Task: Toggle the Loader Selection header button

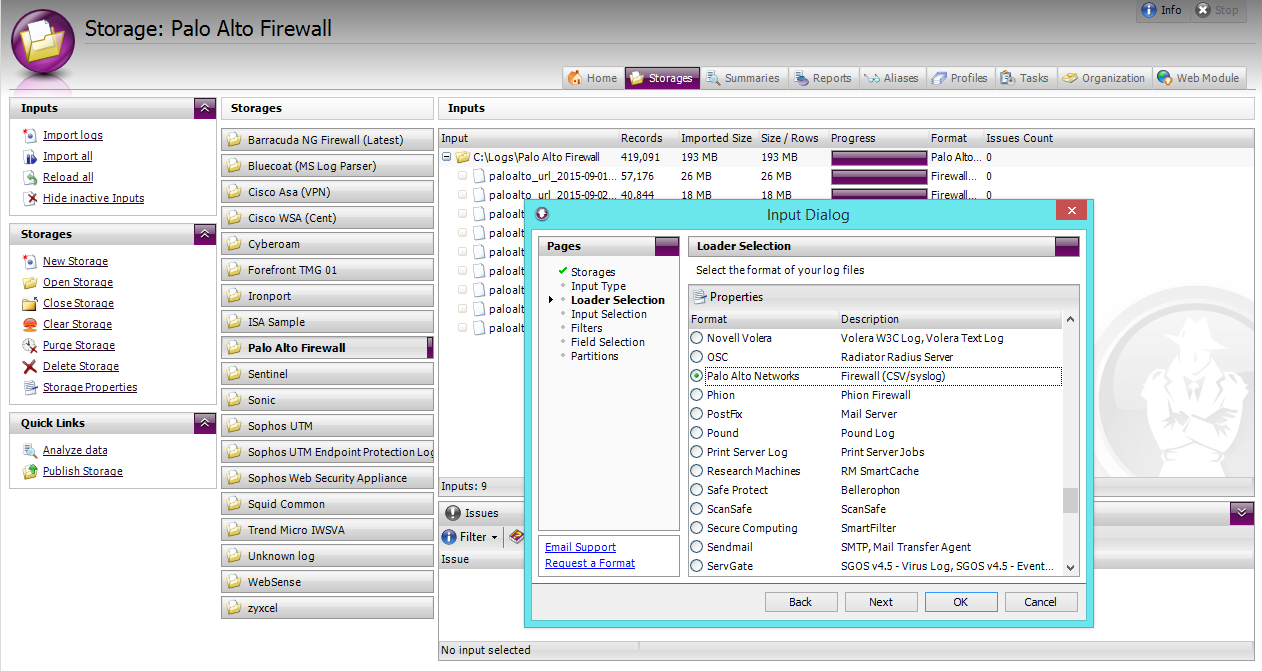Action: click(1067, 246)
